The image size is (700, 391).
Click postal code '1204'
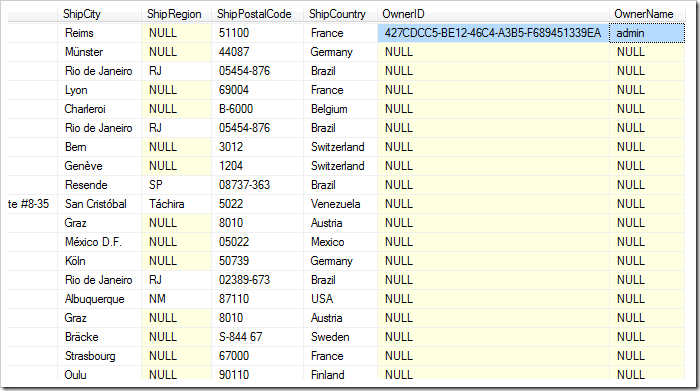(258, 166)
